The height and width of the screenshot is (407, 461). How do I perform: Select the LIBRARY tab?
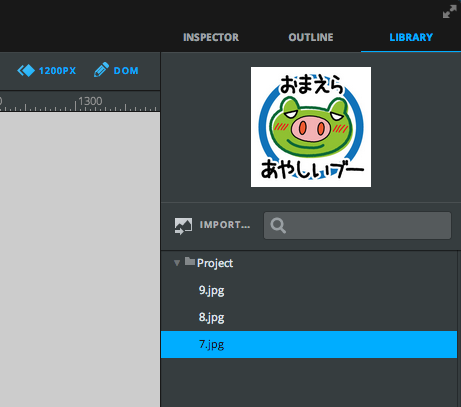(411, 37)
